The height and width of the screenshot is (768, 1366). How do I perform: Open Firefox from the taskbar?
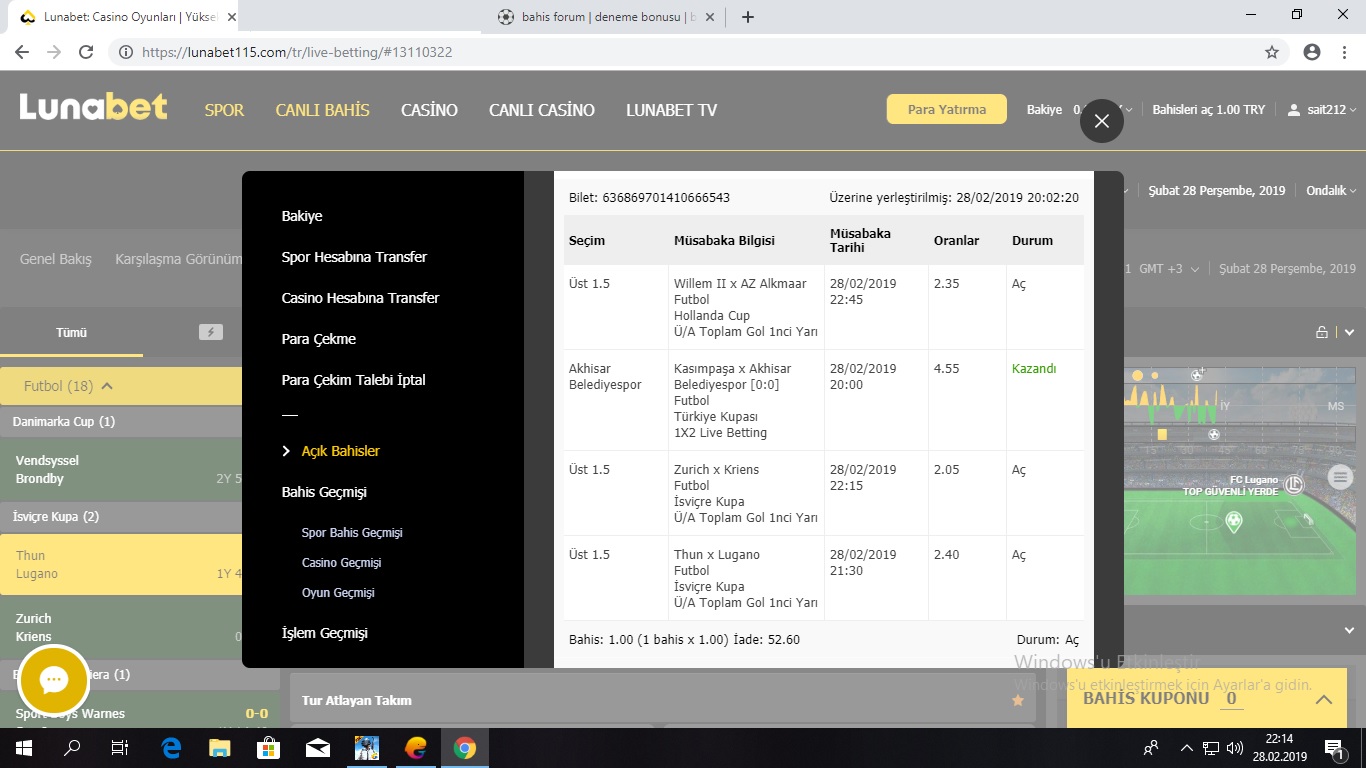(x=416, y=748)
